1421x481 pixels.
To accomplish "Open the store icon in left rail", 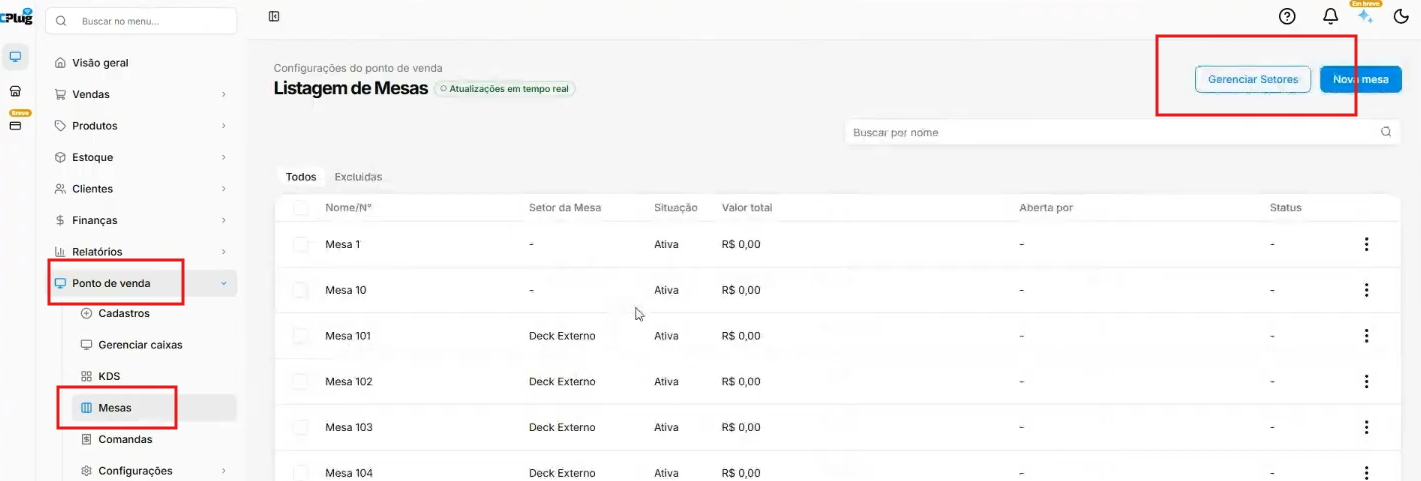I will [15, 91].
